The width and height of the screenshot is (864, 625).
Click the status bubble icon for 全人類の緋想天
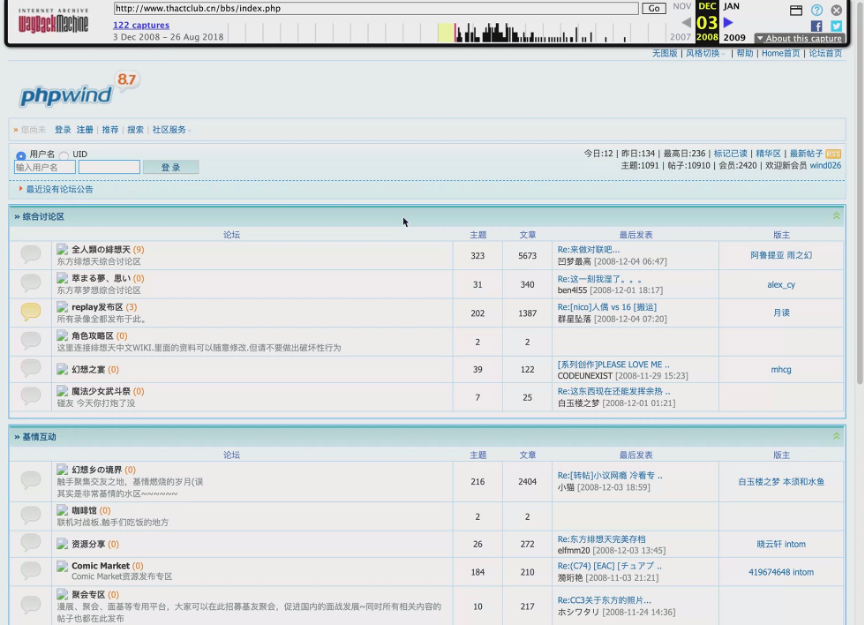tap(31, 254)
